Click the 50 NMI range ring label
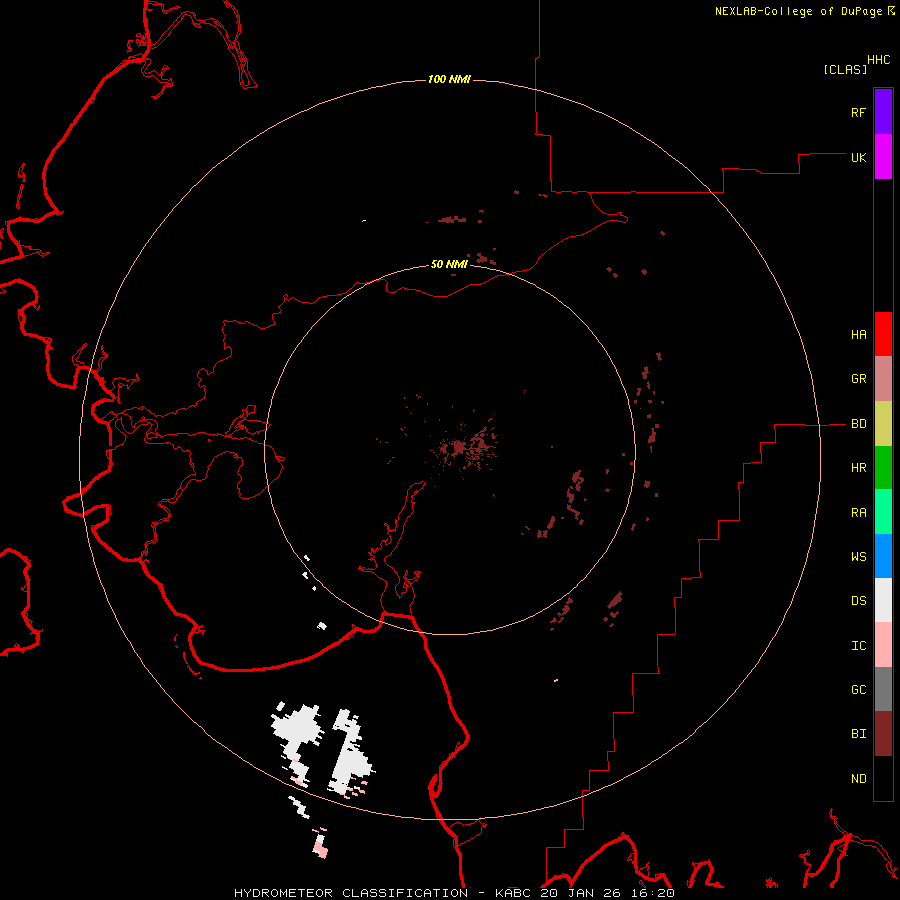 pyautogui.click(x=449, y=264)
